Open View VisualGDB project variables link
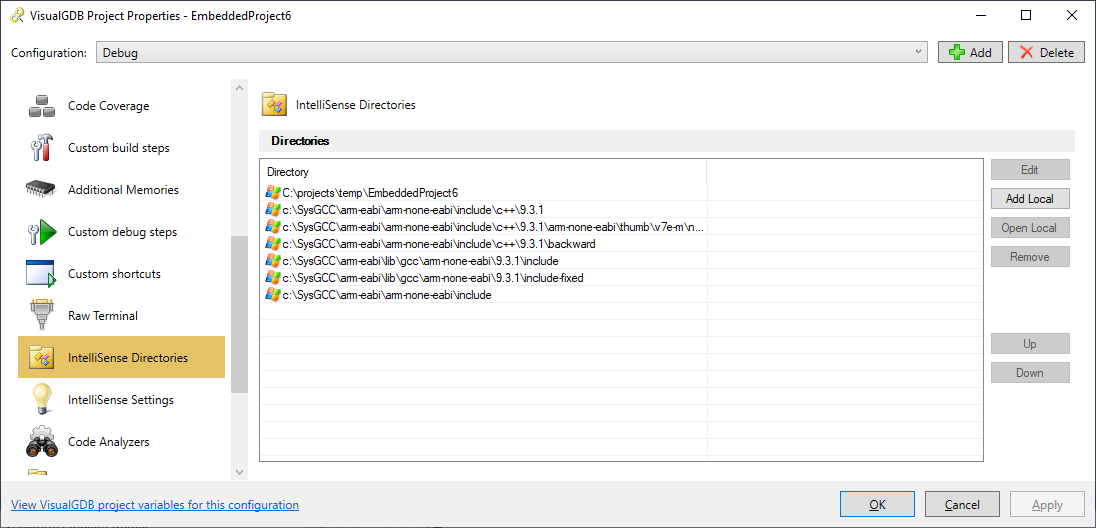This screenshot has height=528, width=1096. 155,505
